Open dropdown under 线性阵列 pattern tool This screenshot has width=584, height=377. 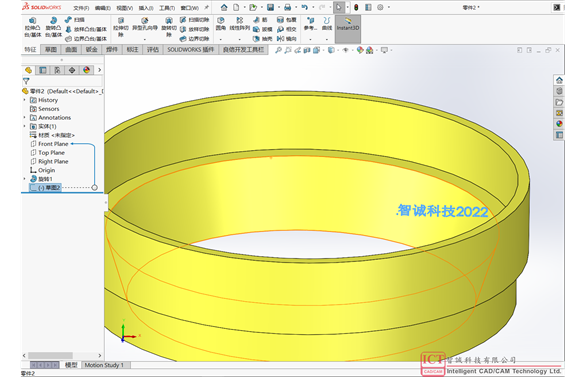(239, 39)
